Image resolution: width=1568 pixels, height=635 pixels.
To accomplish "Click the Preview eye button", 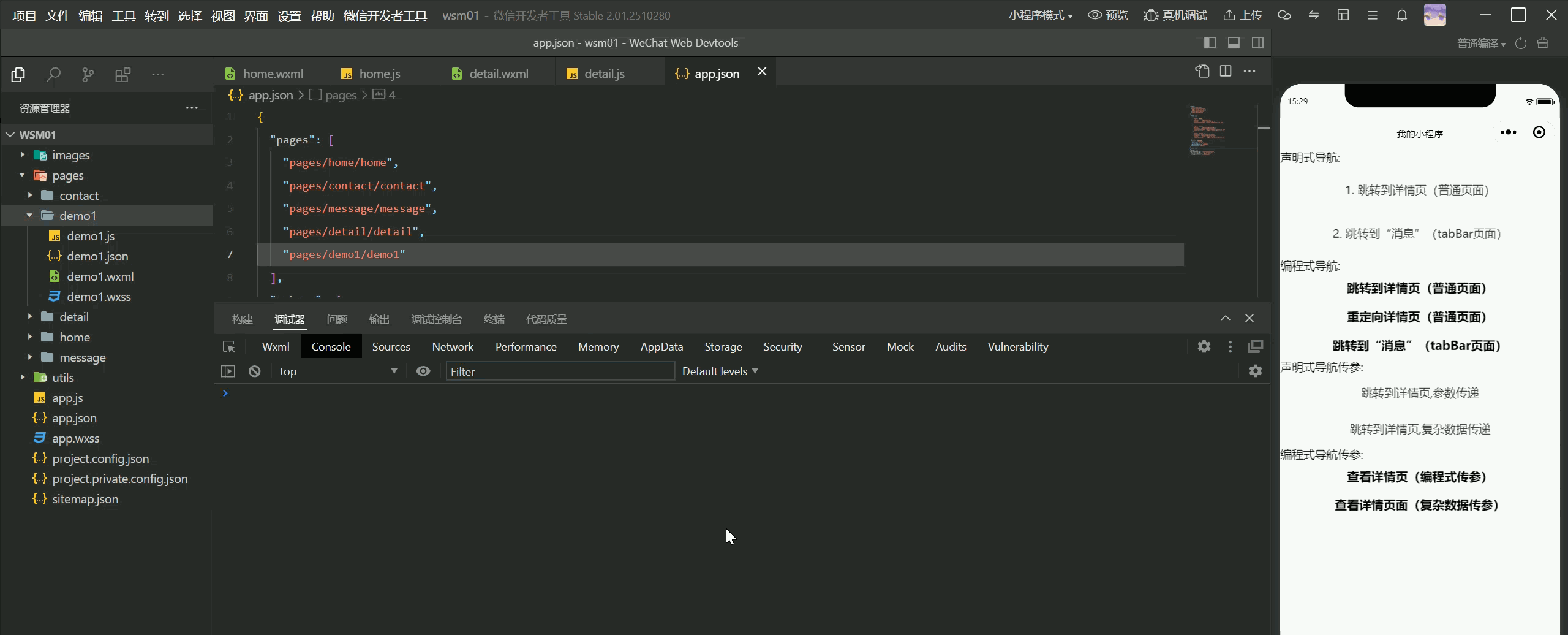I will click(1107, 15).
